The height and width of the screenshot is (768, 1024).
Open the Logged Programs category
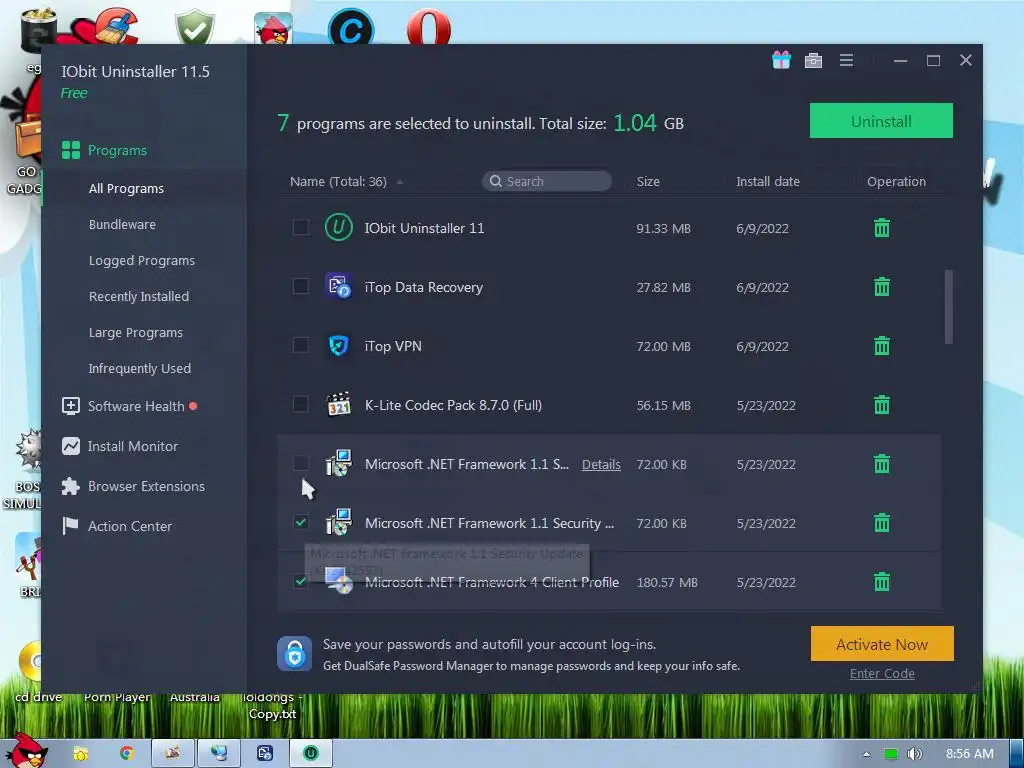click(142, 261)
